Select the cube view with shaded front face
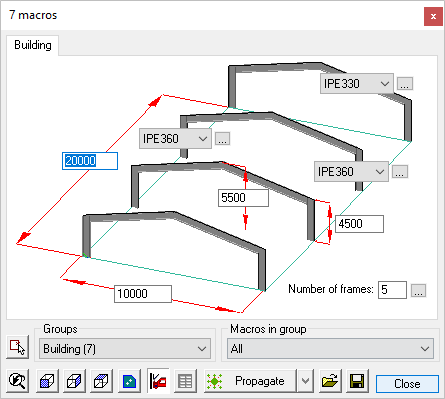This screenshot has width=445, height=399. (x=47, y=381)
